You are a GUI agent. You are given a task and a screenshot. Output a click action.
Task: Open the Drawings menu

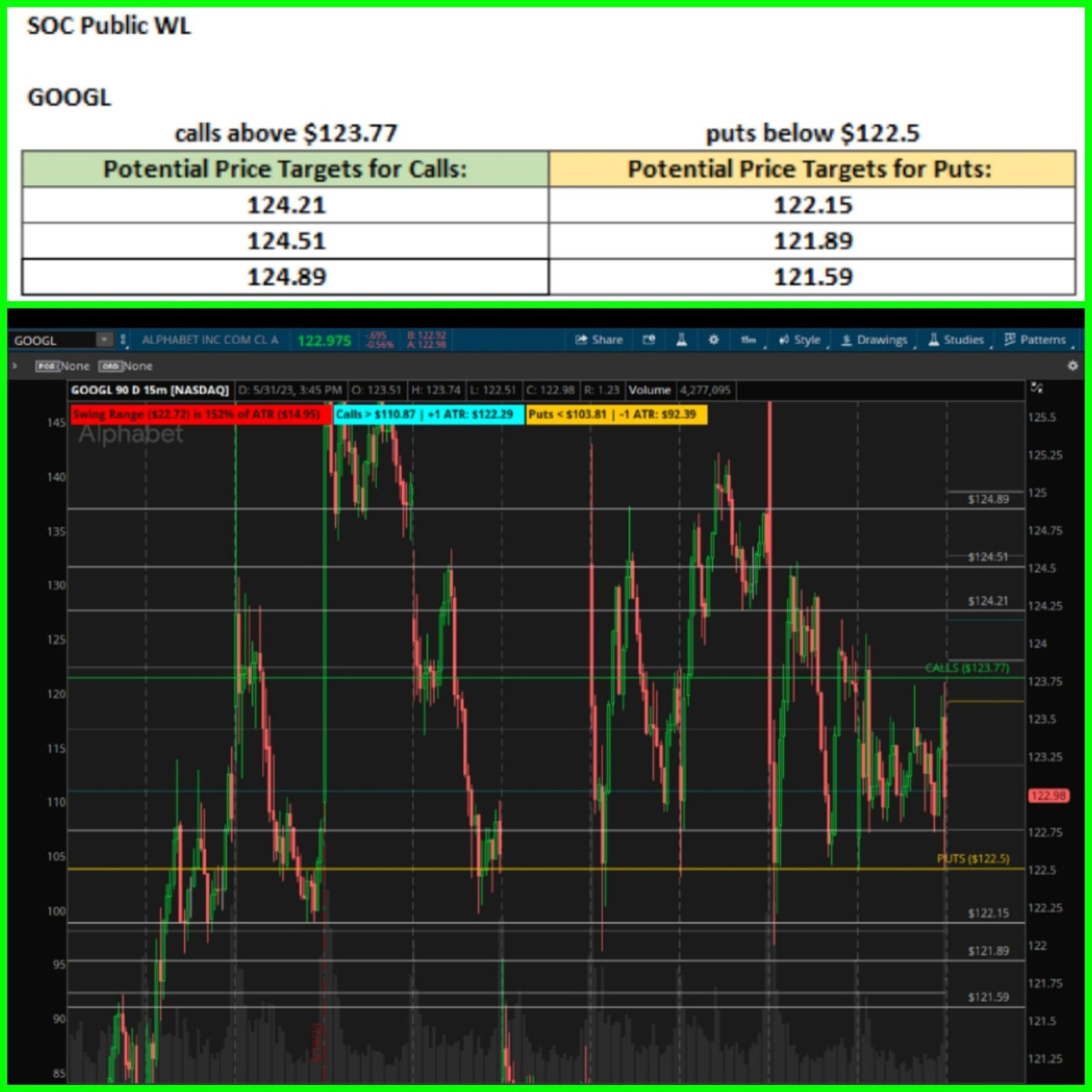[x=875, y=340]
